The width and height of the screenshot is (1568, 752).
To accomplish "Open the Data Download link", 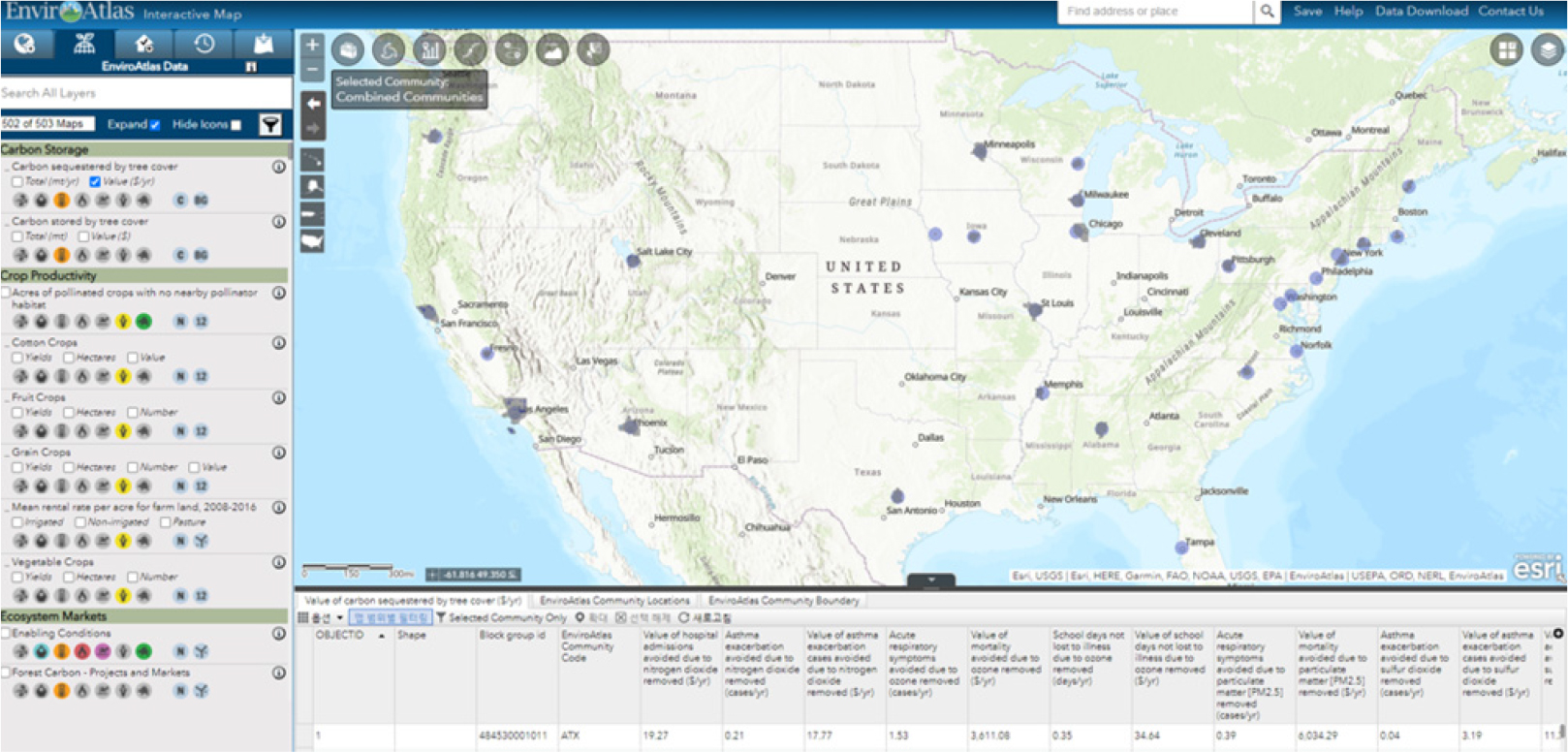I will (1421, 12).
